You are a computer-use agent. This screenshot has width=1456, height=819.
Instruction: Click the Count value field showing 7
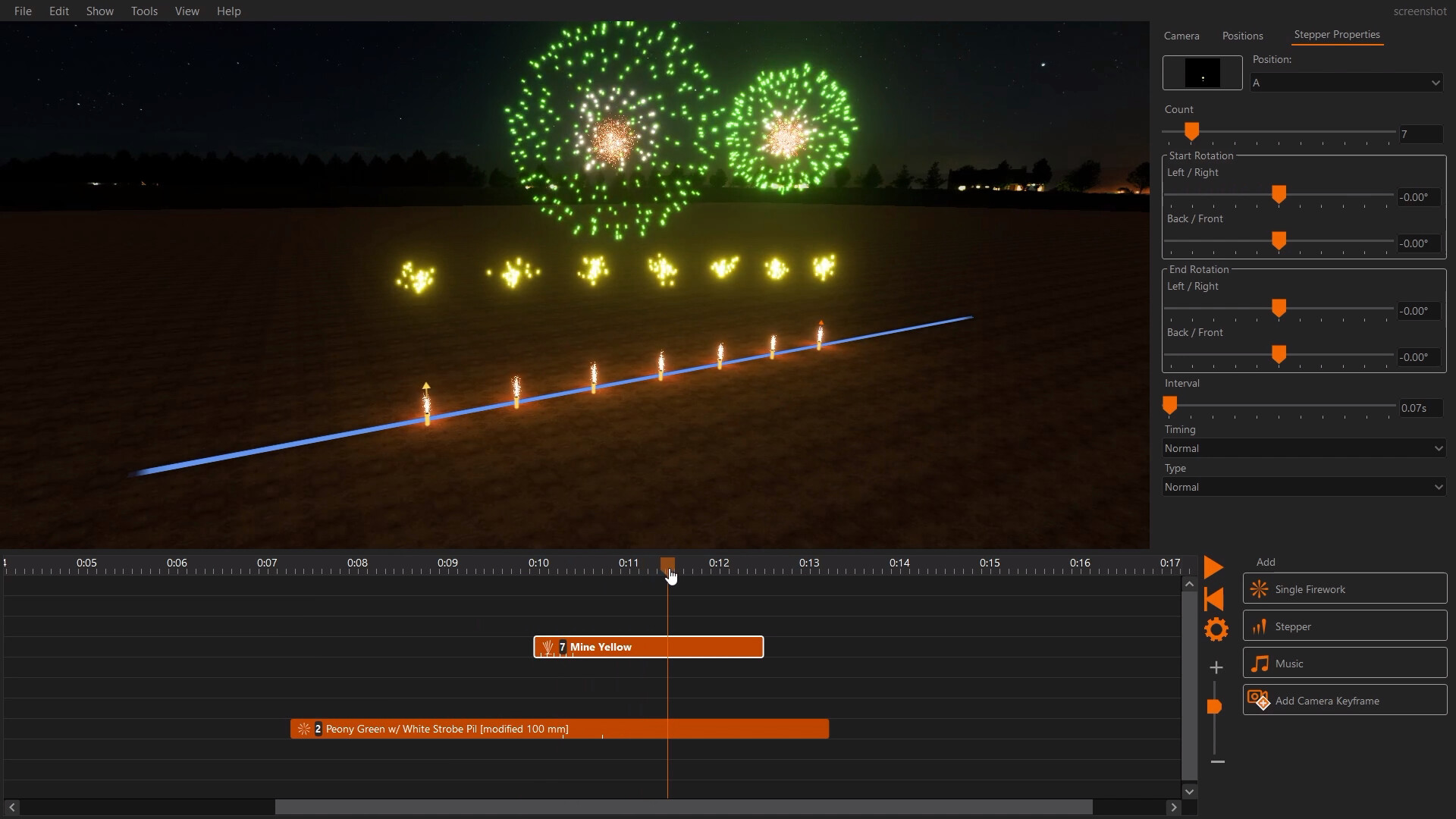(x=1420, y=134)
